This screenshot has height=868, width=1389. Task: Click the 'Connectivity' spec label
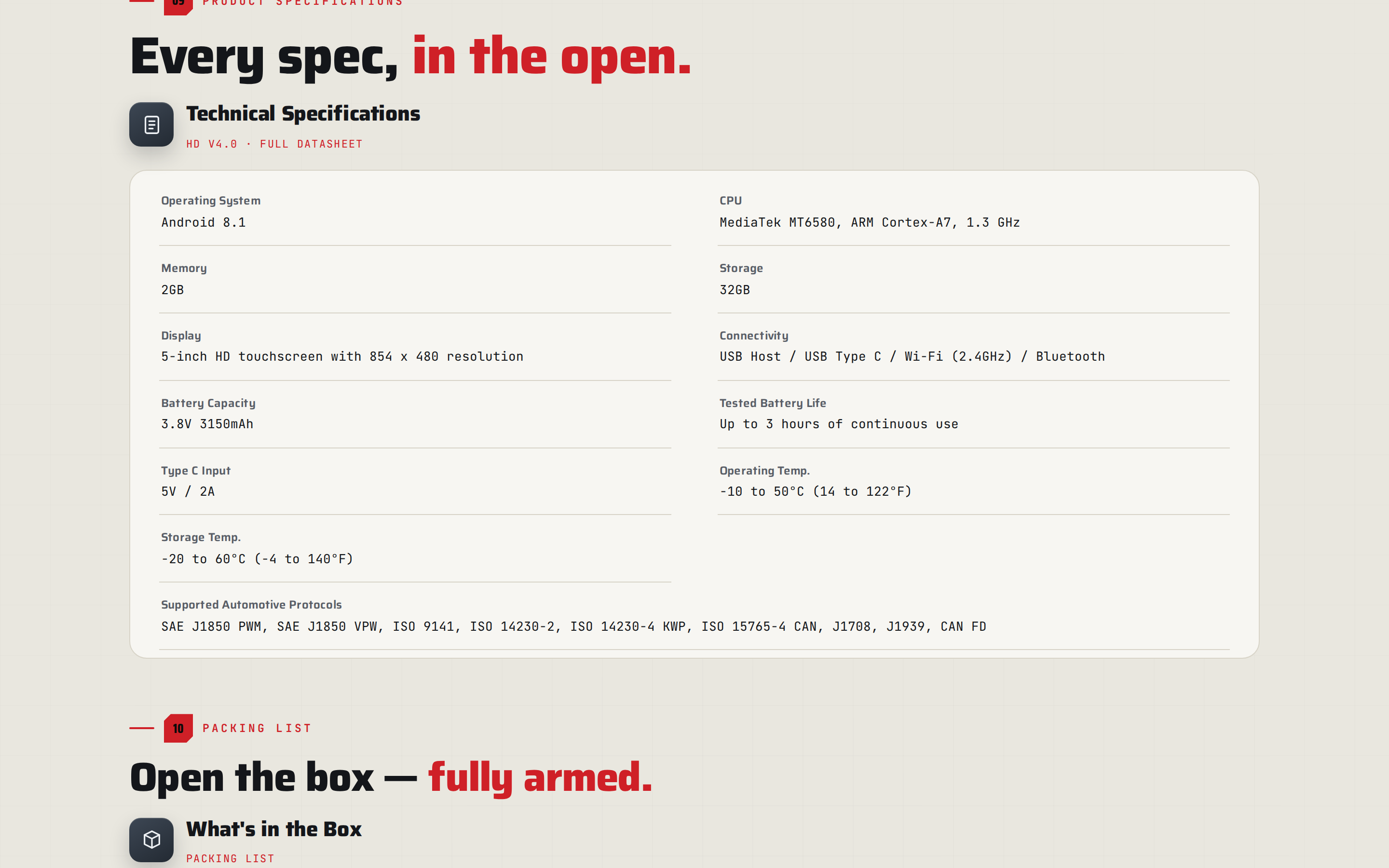tap(754, 336)
